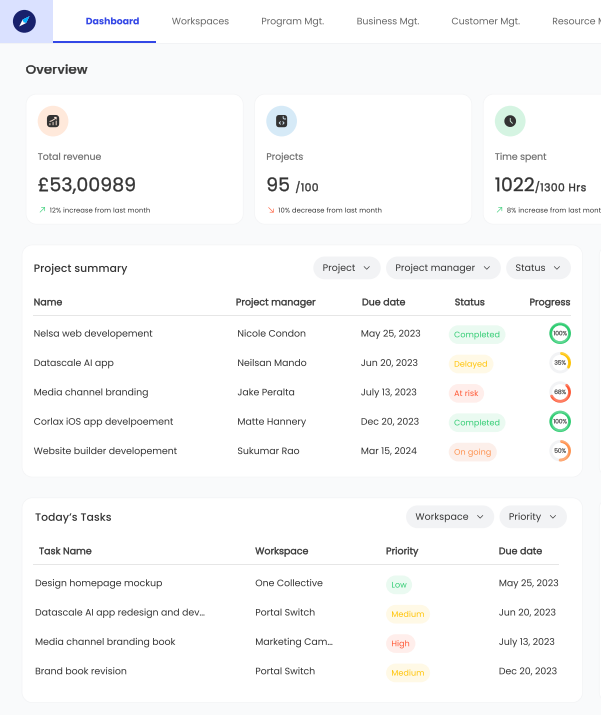Click the Completed badge for Nelsa web developement
Viewport: 601px width, 715px height.
pos(477,334)
